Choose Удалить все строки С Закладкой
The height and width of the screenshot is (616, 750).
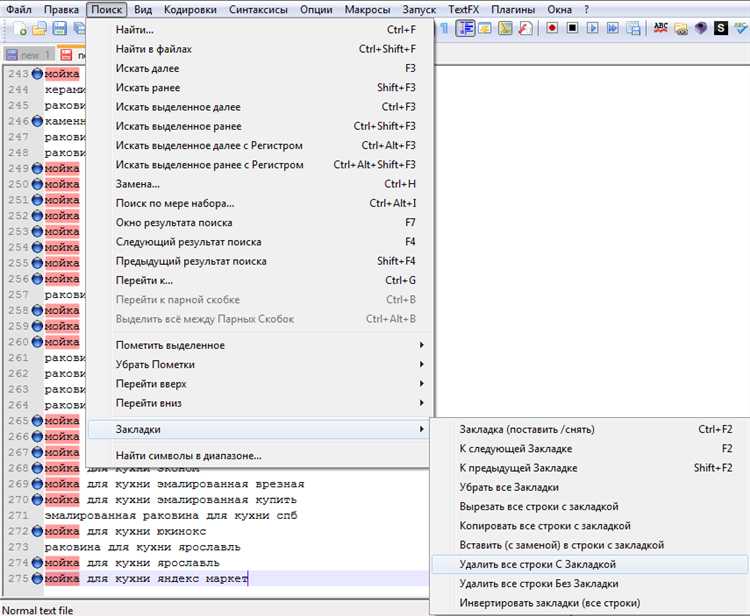click(x=589, y=564)
